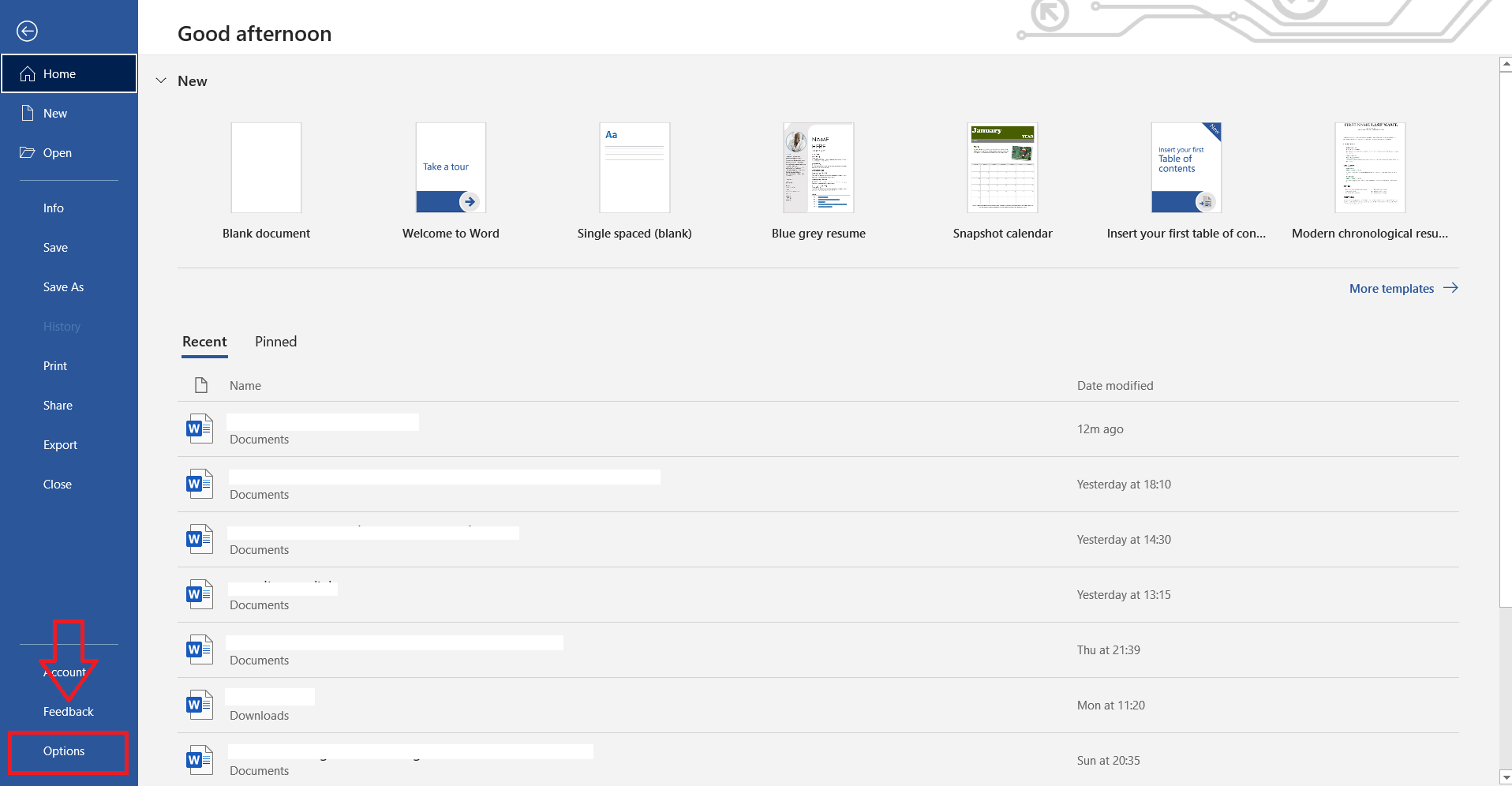Open the More templates link
This screenshot has height=786, width=1512.
1391,288
